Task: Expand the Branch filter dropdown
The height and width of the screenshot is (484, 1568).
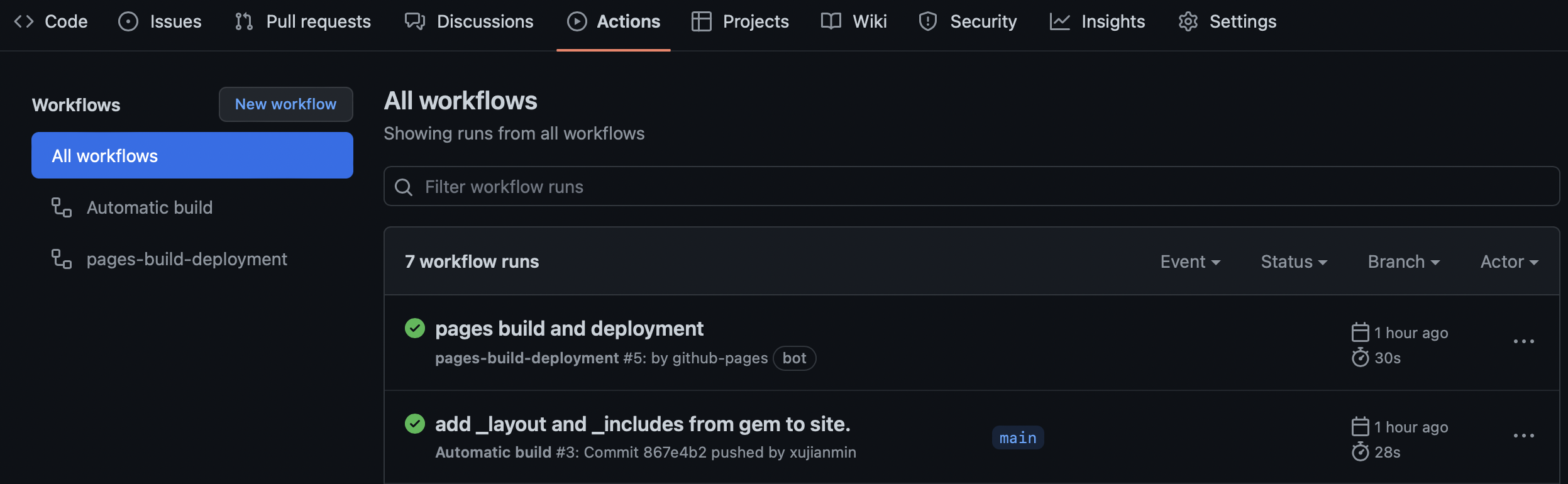Action: tap(1404, 261)
